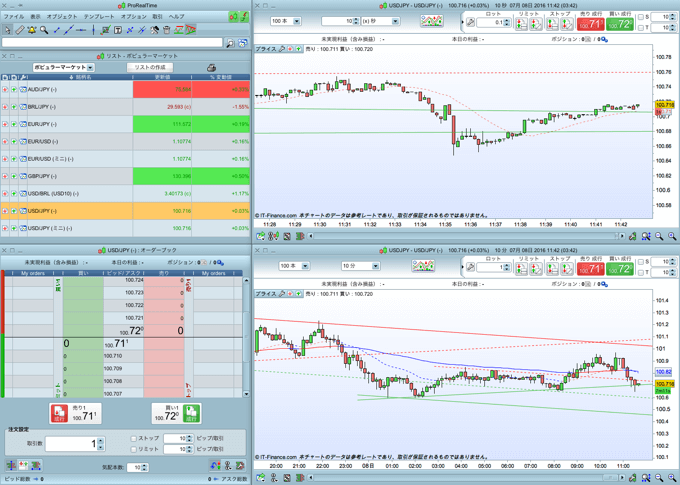The height and width of the screenshot is (485, 680).
Task: Click the 100.710 bid price in order book
Action: 113,356
